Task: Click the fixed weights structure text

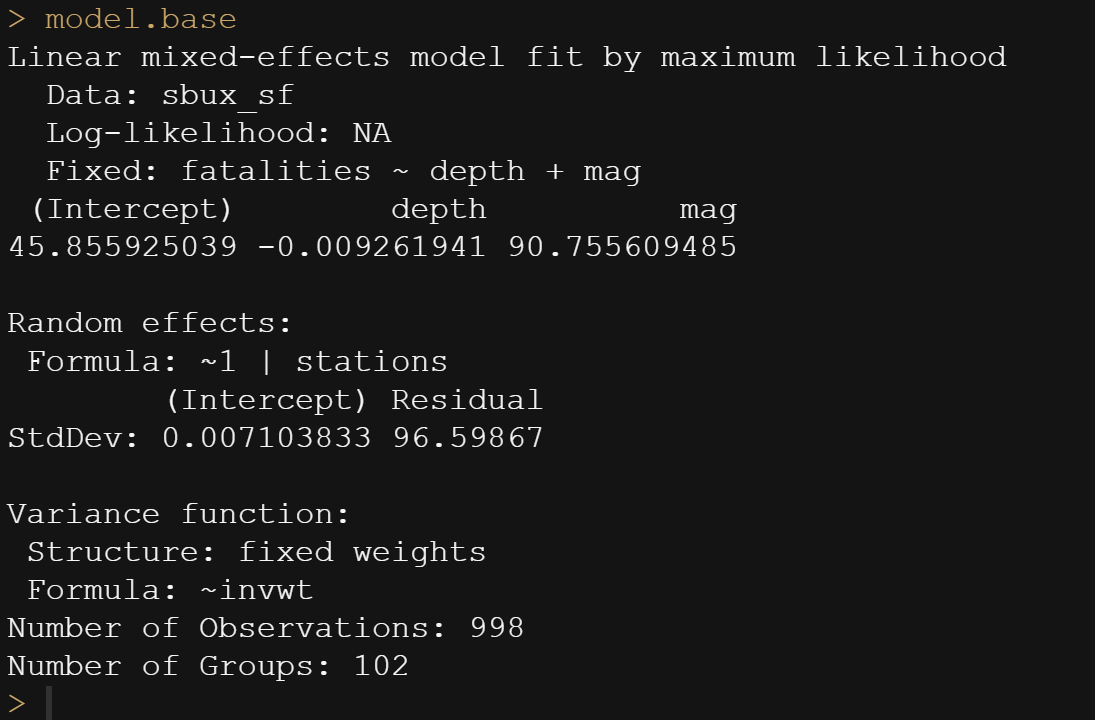Action: coord(362,552)
